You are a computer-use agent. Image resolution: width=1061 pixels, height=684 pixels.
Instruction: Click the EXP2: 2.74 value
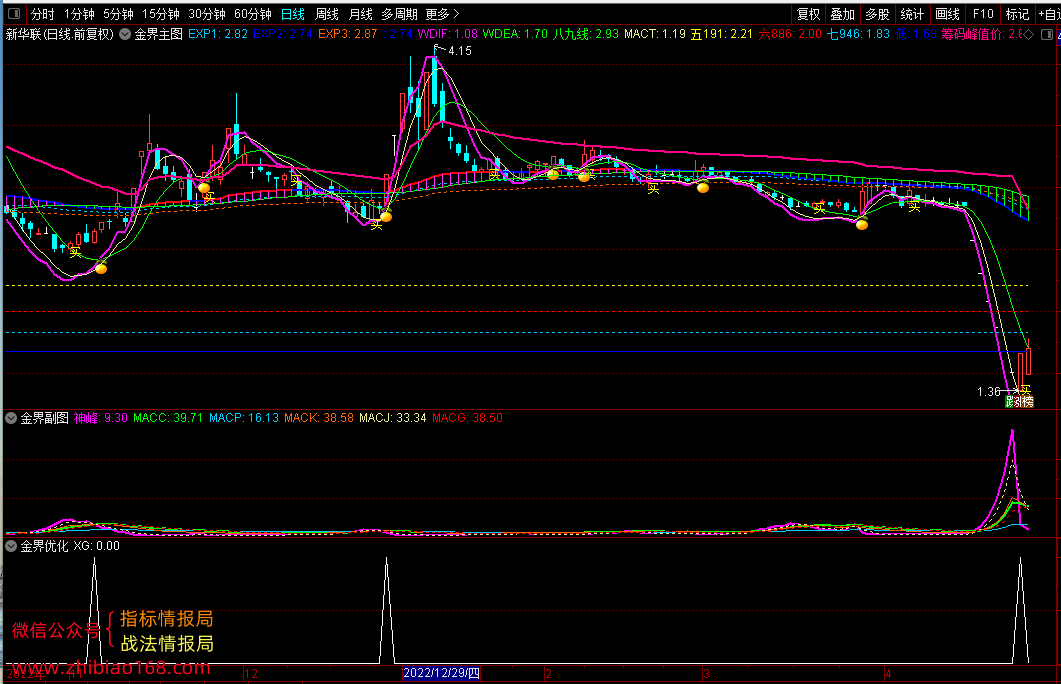(283, 34)
